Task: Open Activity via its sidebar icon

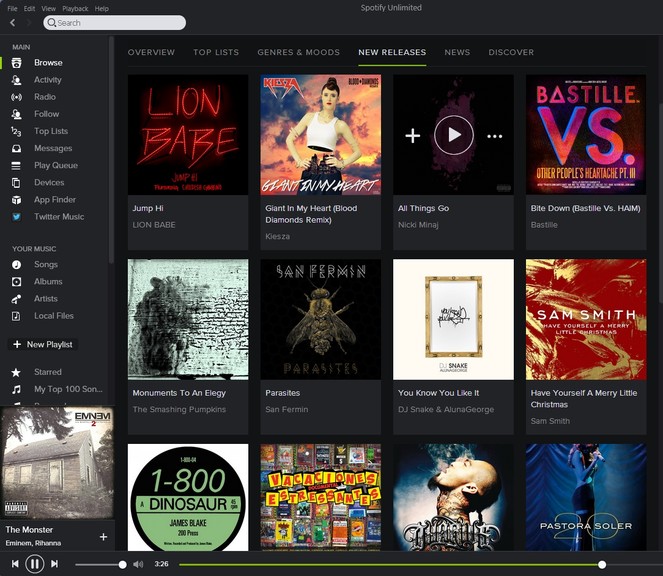Action: [16, 80]
